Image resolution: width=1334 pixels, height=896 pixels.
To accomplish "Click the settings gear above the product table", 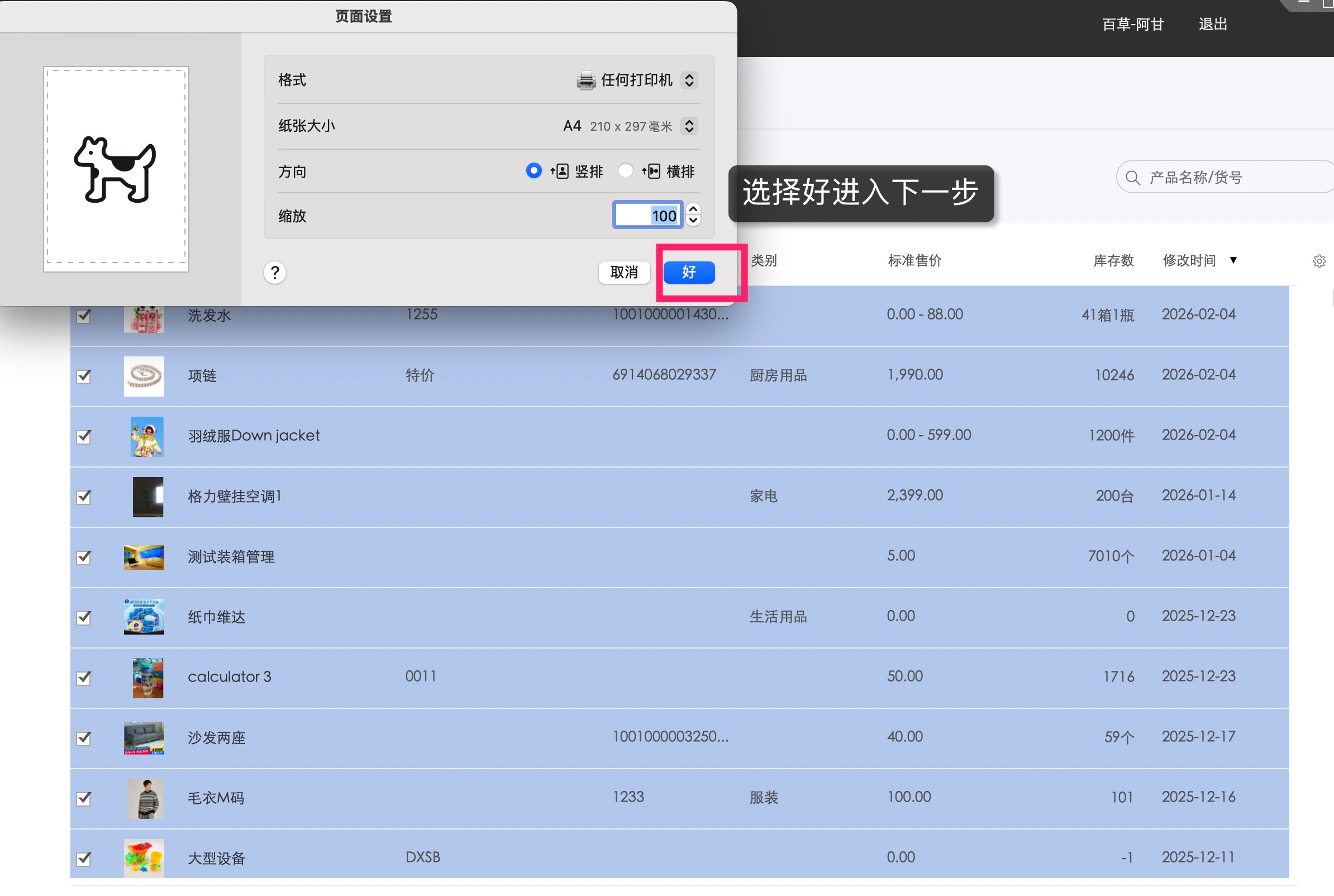I will click(x=1319, y=260).
